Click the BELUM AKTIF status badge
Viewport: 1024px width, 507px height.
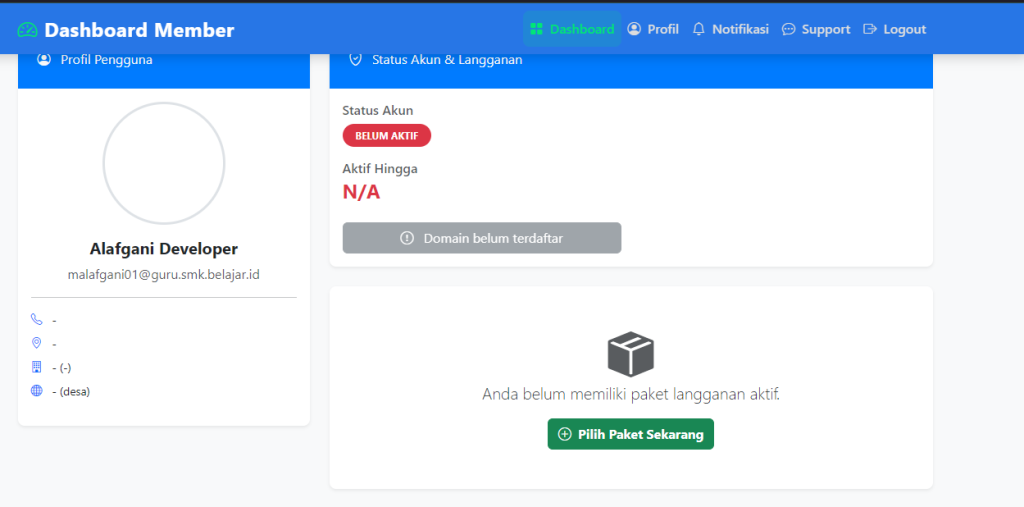click(x=386, y=136)
